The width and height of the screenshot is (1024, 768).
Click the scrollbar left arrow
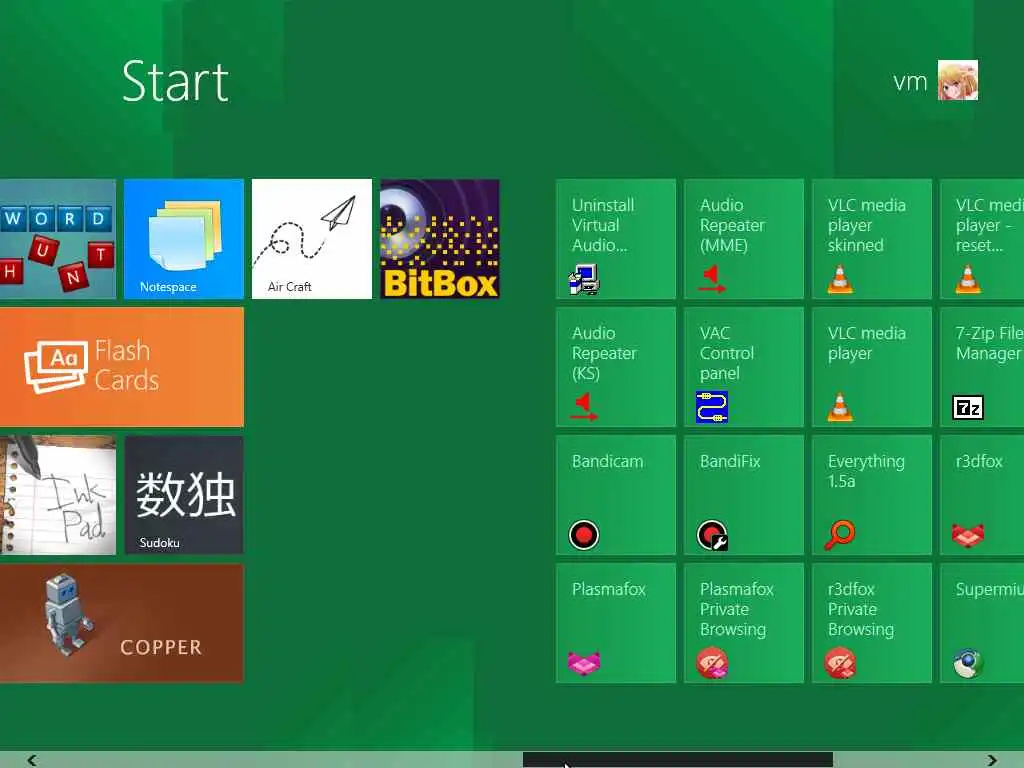pos(31,760)
